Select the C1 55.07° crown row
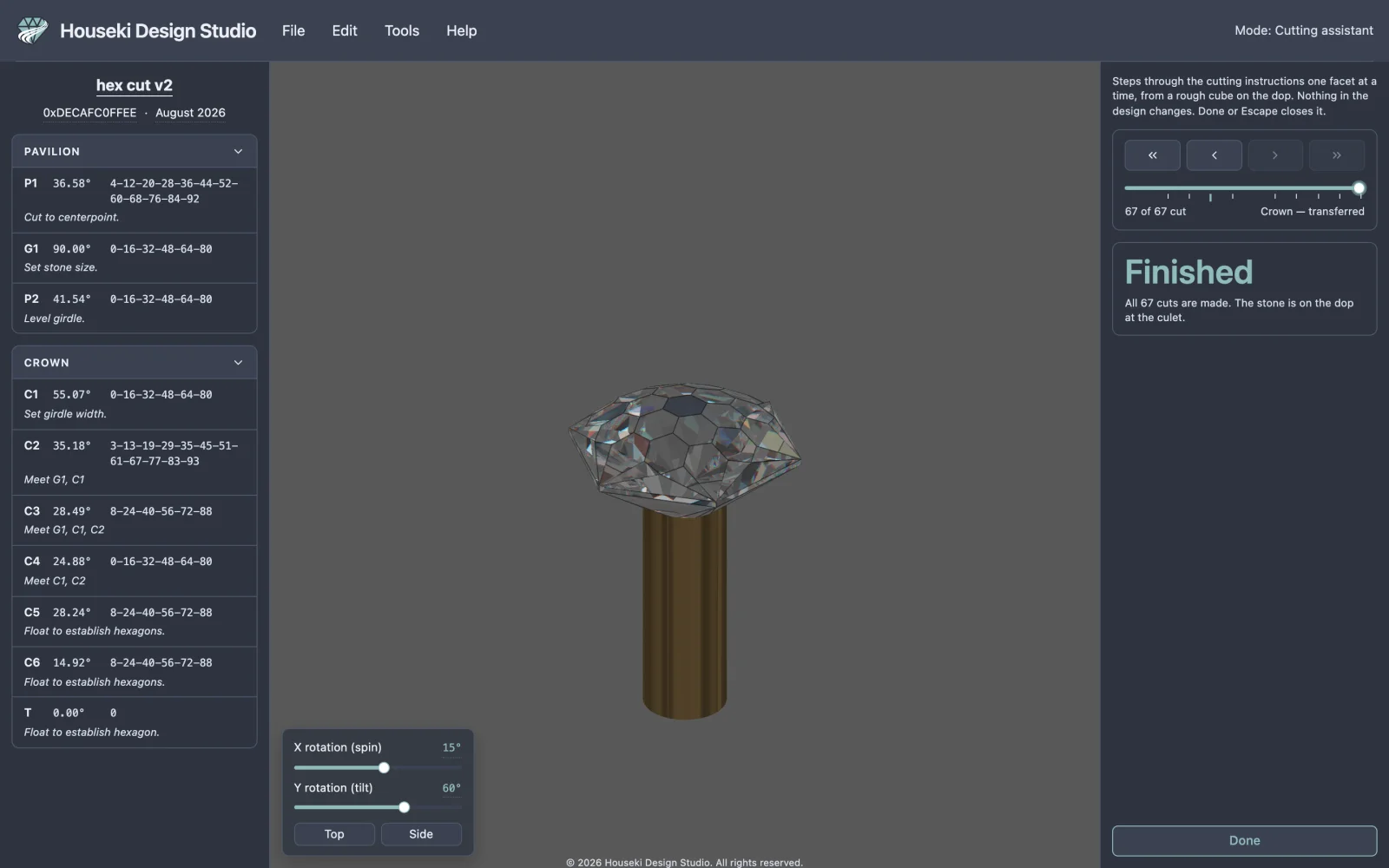1389x868 pixels. tap(135, 404)
